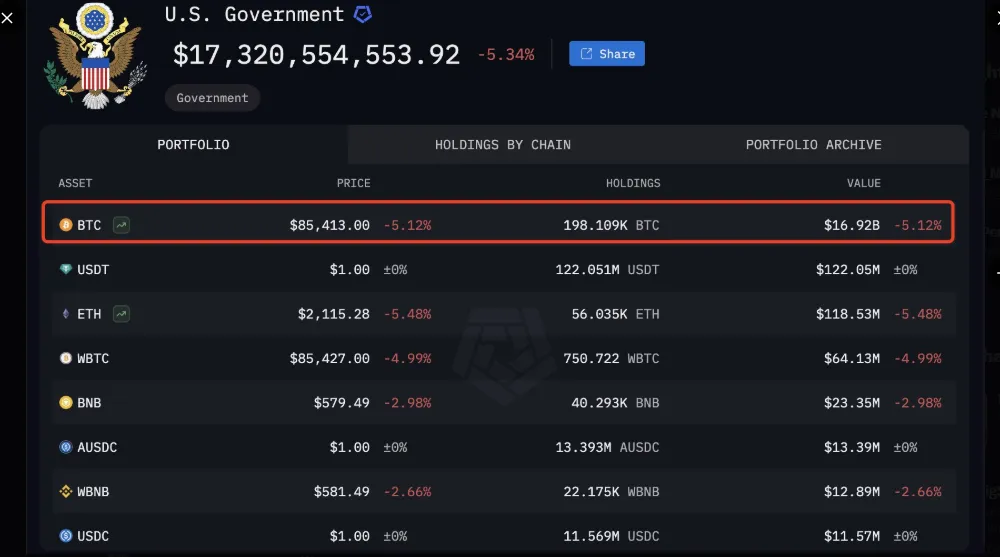Click the Government tag label
Screen dimensions: 1000x557
[x=212, y=98]
